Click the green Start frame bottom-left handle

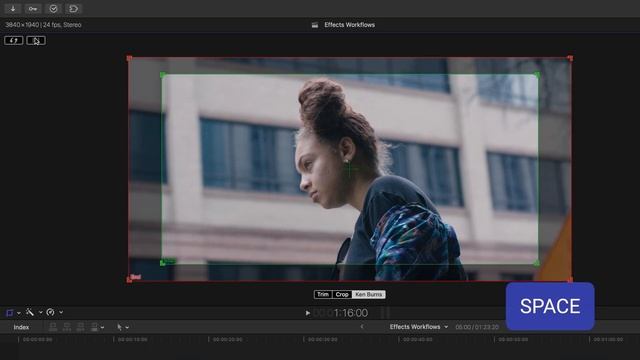coord(163,263)
